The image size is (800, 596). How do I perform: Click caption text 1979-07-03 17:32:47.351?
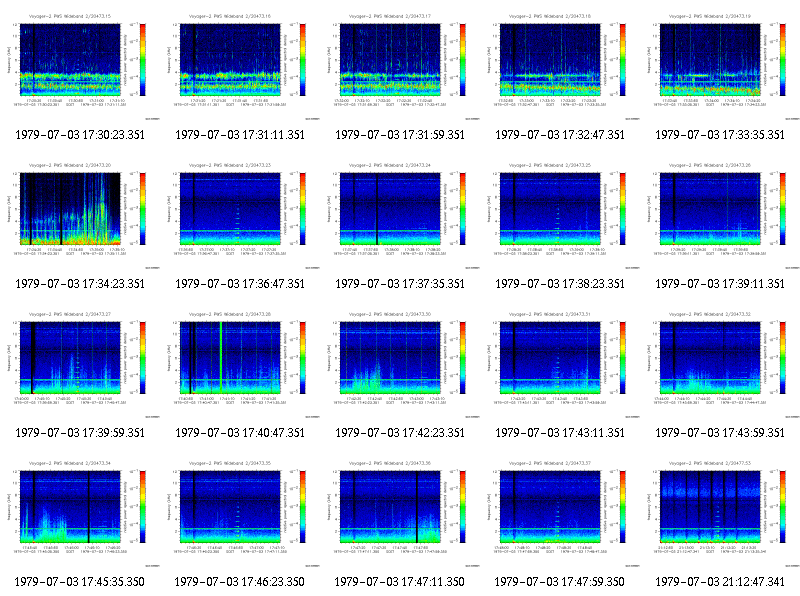[x=560, y=135]
